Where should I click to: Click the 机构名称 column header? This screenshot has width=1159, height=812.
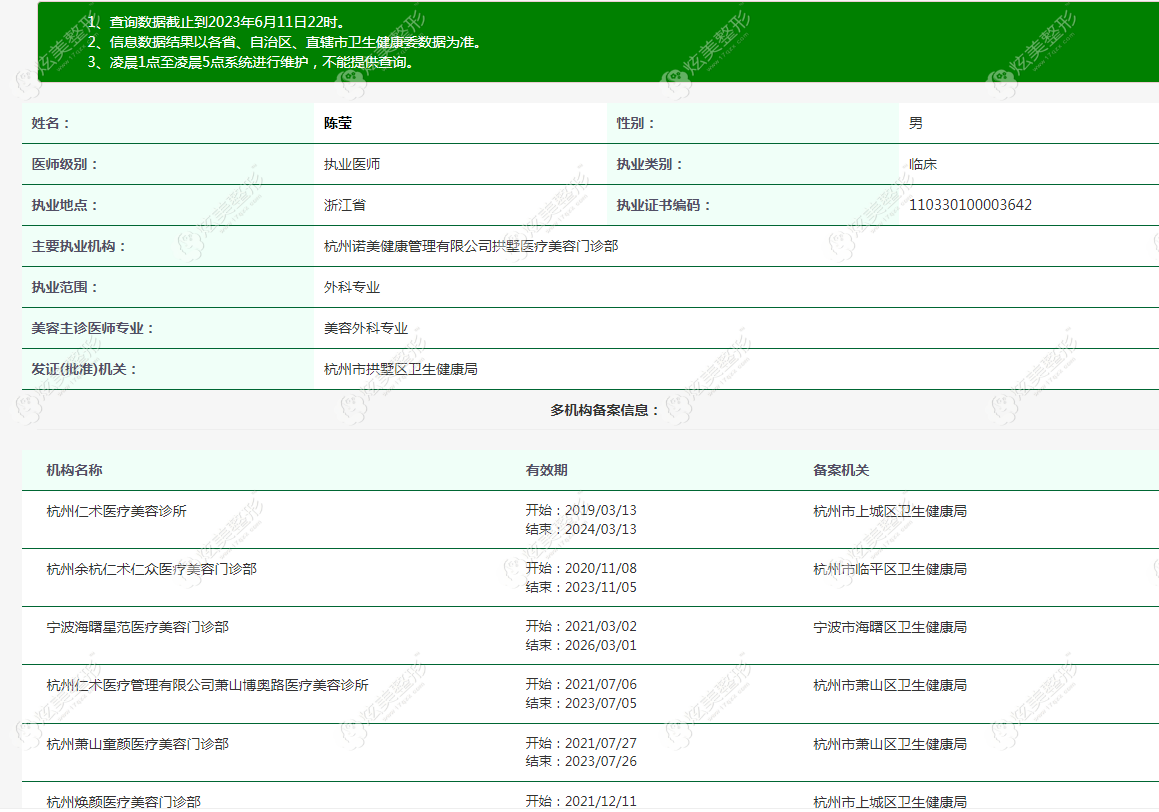tap(74, 470)
